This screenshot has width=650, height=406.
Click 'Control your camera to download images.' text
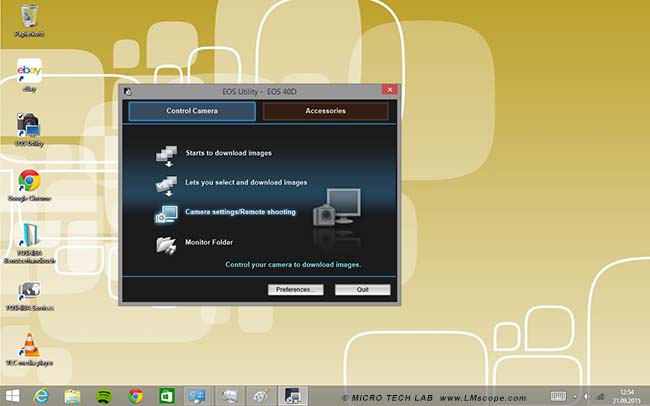pos(293,265)
